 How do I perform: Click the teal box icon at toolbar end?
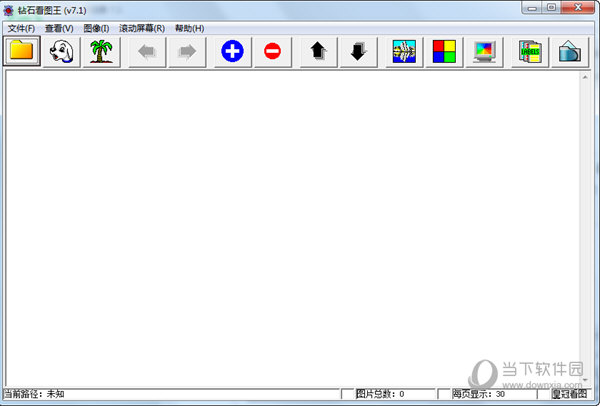[568, 51]
